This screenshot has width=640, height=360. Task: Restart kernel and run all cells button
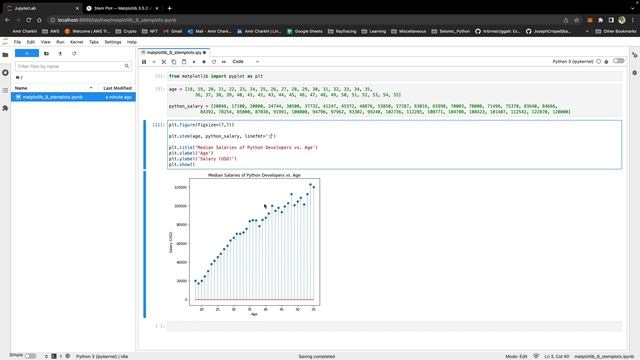point(224,62)
